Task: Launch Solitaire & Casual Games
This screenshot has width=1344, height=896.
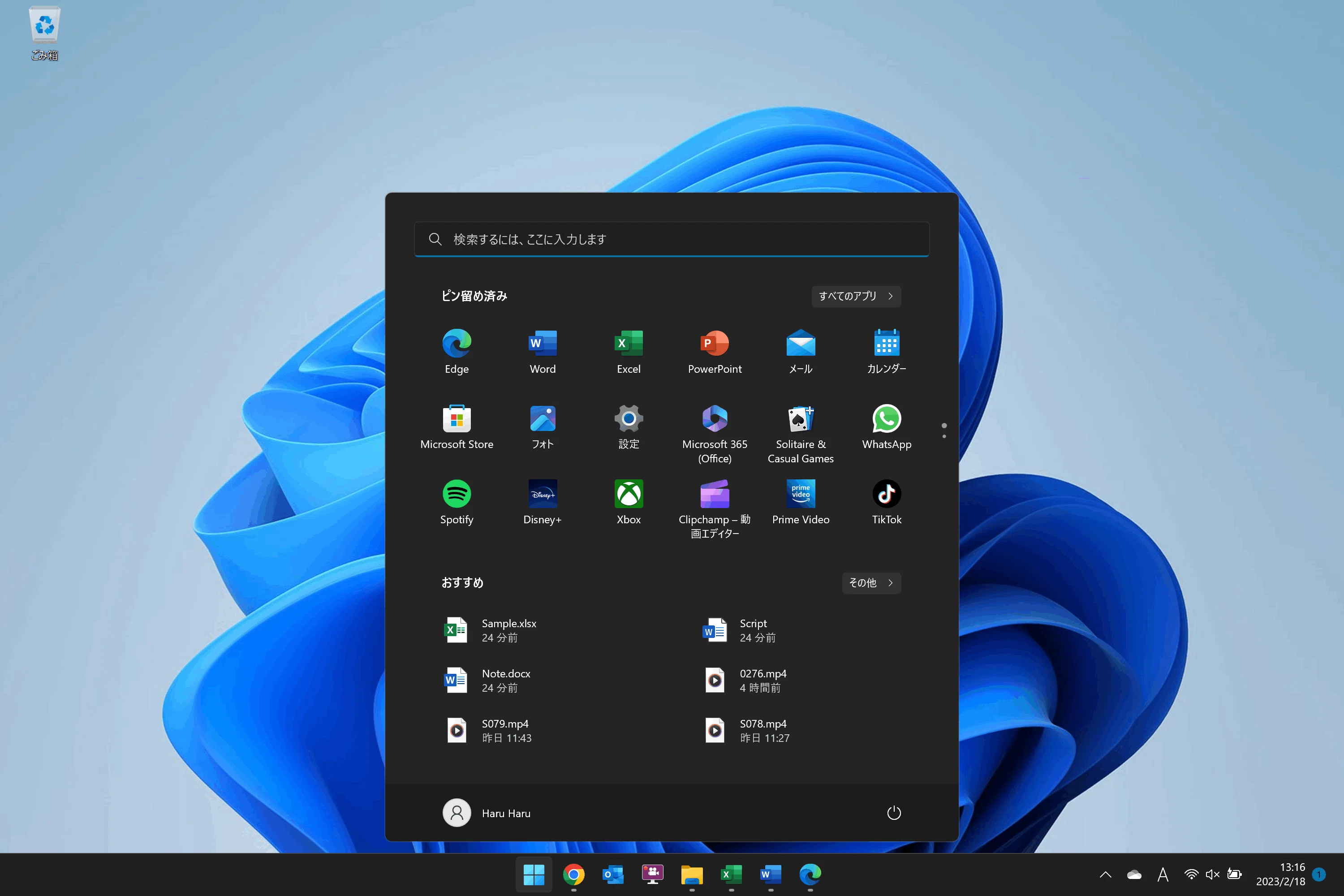Action: [x=801, y=434]
